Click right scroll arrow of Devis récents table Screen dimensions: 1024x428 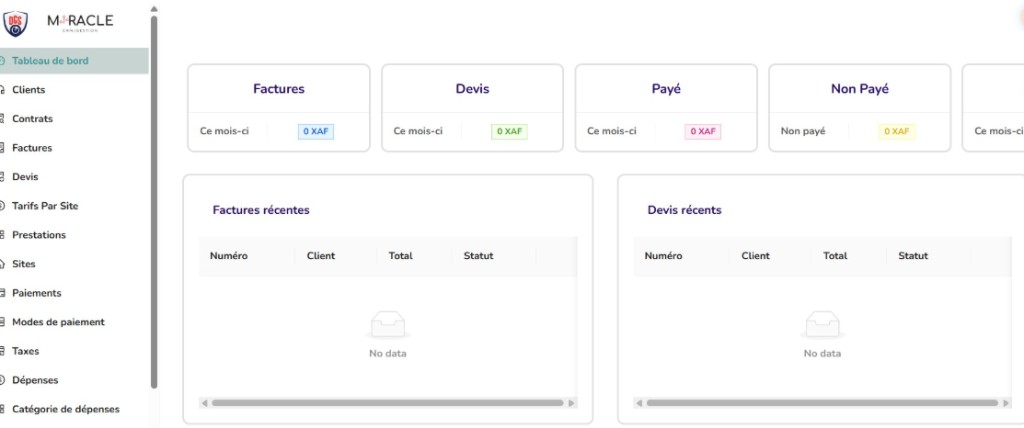[1006, 403]
